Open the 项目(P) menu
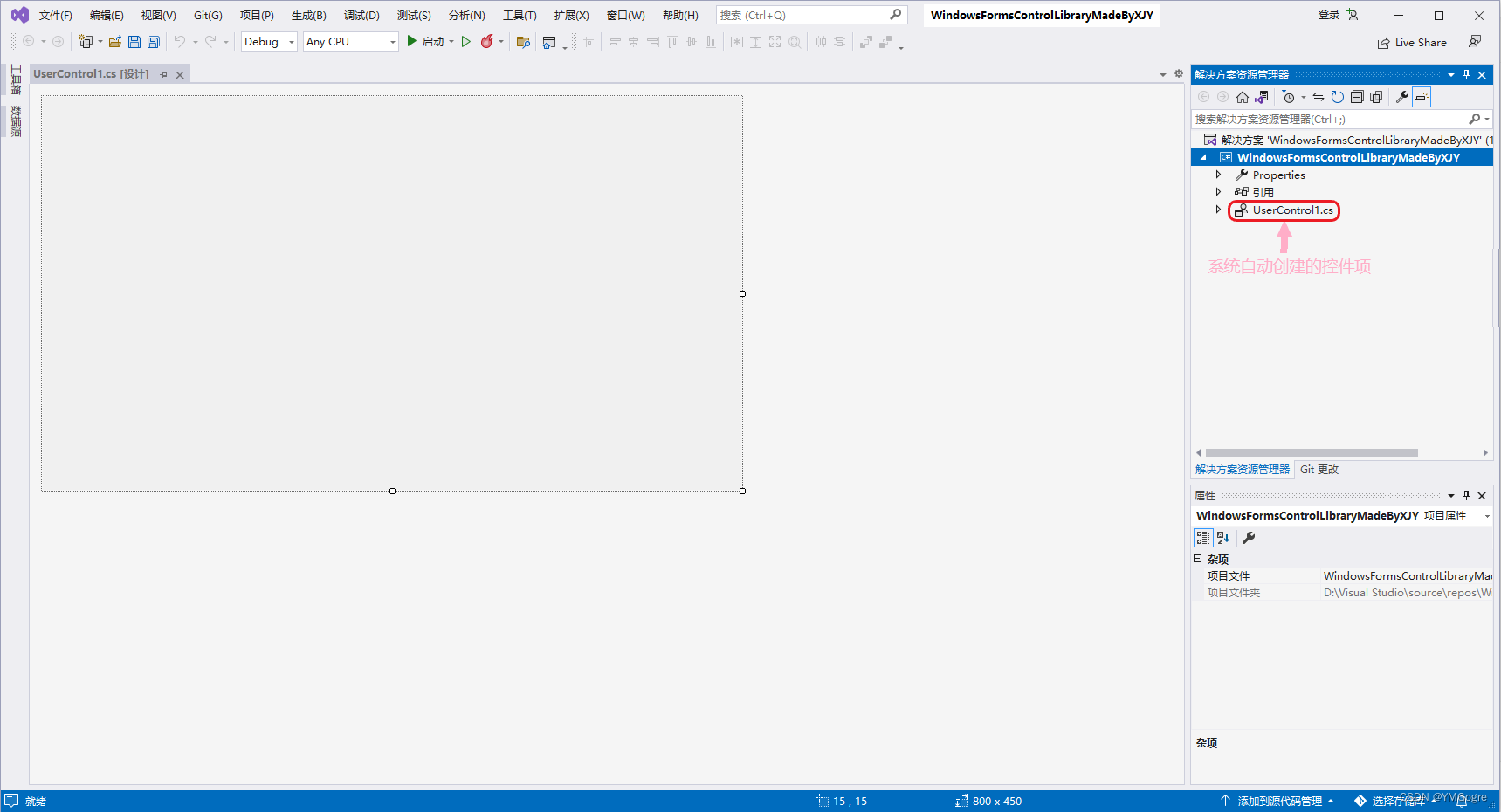 tap(257, 16)
